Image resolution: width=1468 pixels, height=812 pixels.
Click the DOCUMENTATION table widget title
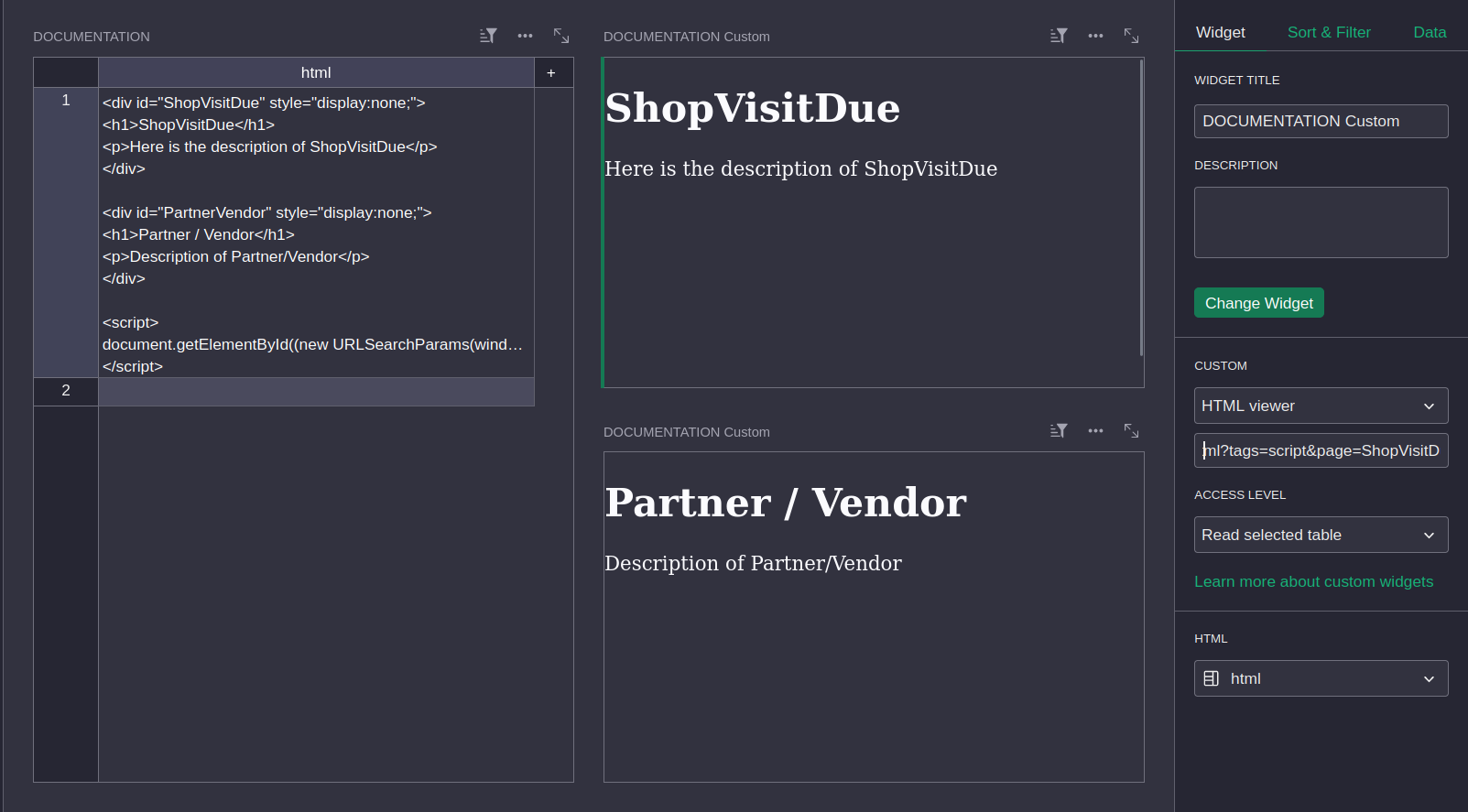(x=92, y=37)
